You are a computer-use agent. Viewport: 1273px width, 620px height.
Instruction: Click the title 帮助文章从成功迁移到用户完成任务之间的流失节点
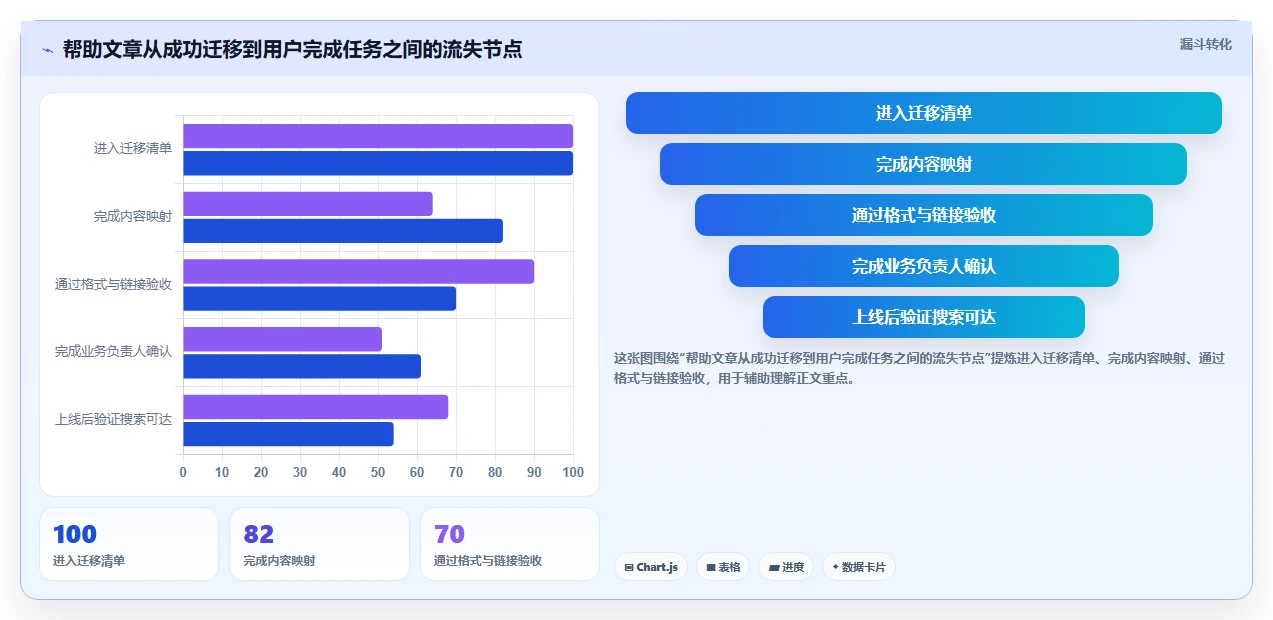[x=292, y=49]
